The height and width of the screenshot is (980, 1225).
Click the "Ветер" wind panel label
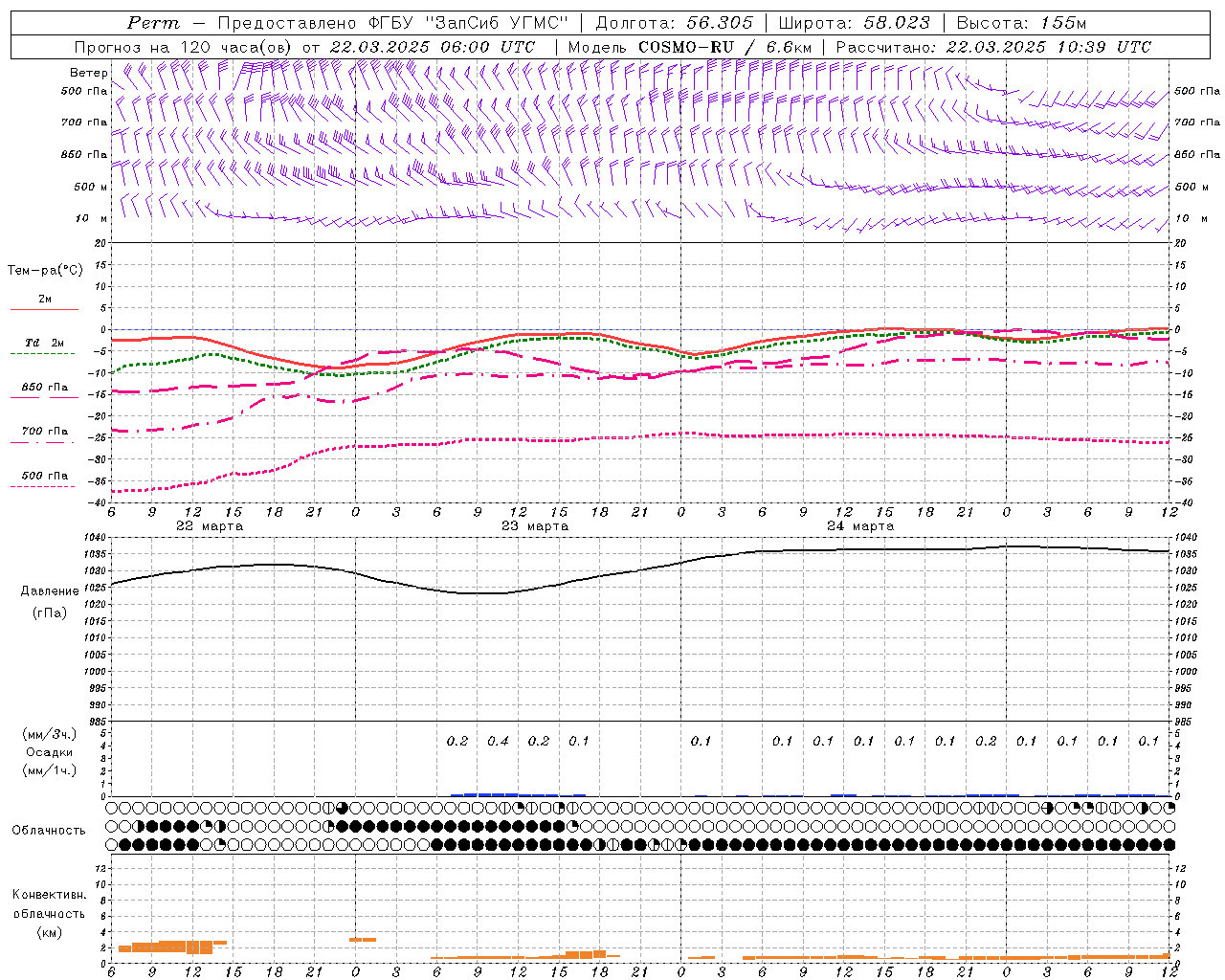click(88, 73)
